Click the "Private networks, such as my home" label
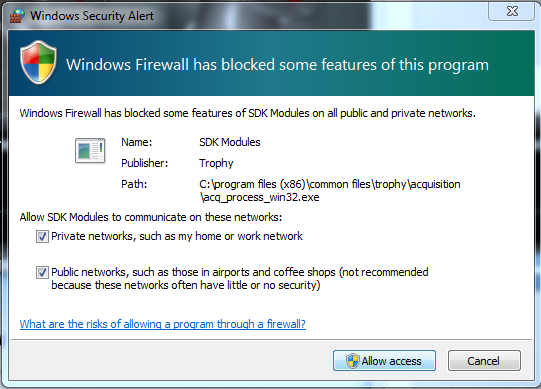 click(177, 236)
